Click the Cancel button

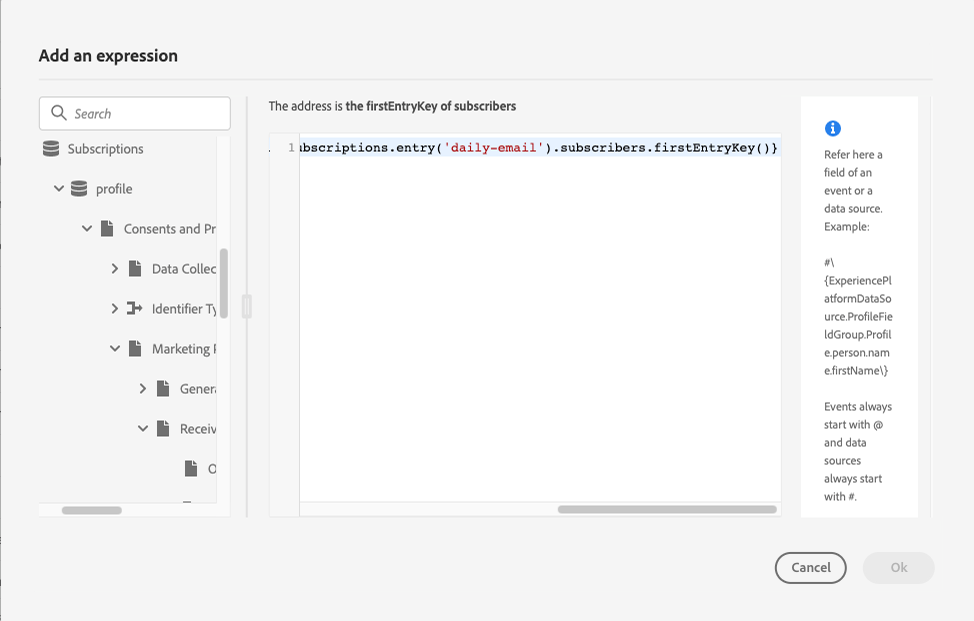(811, 568)
